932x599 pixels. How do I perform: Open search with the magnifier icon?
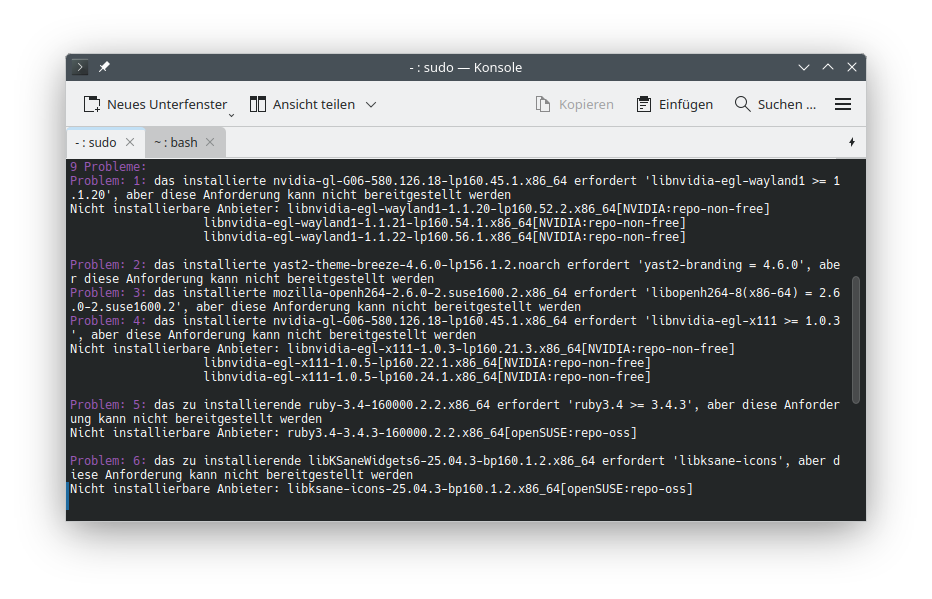742,104
